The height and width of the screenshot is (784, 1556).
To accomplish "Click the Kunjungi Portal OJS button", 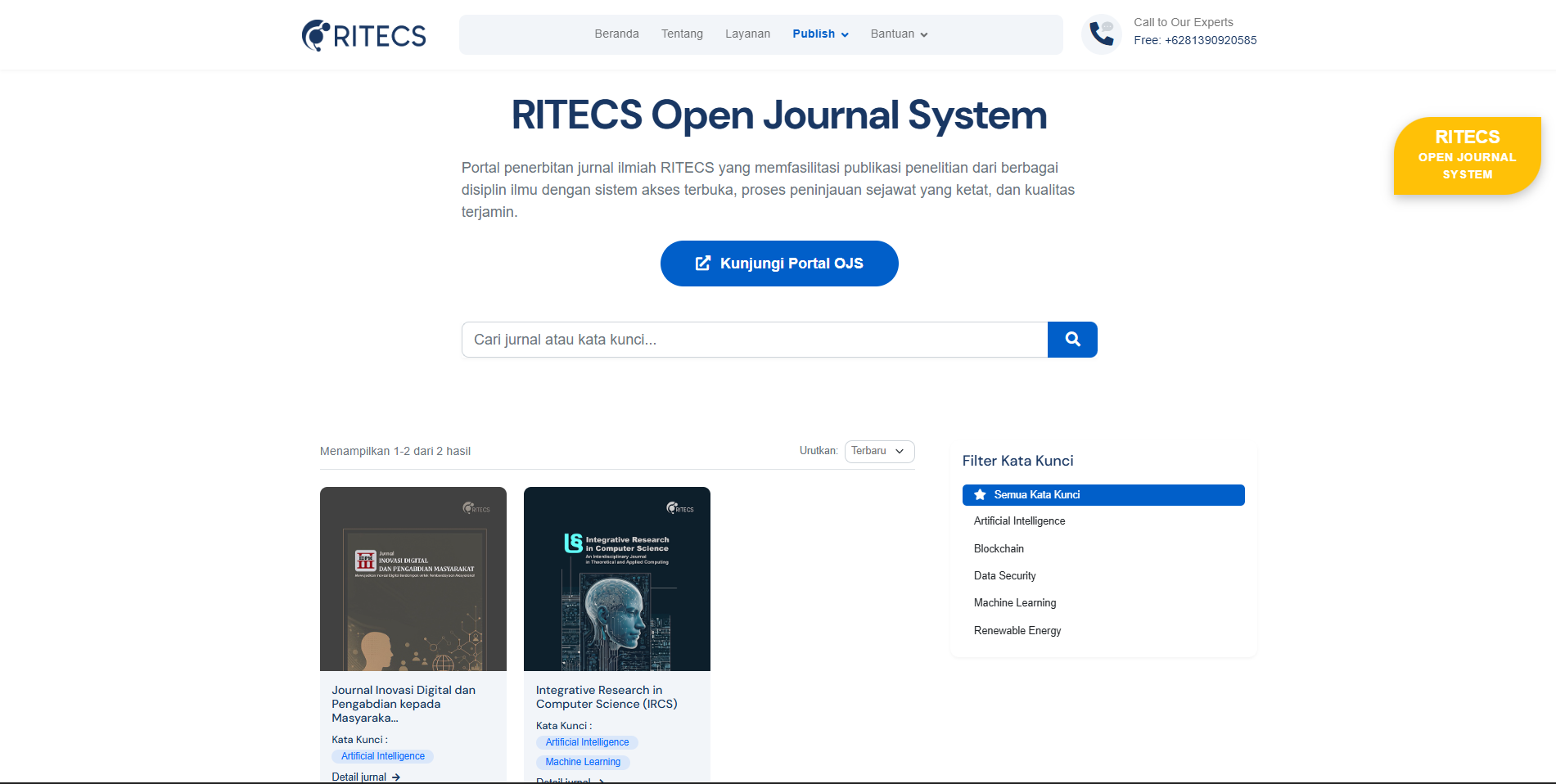I will point(778,263).
